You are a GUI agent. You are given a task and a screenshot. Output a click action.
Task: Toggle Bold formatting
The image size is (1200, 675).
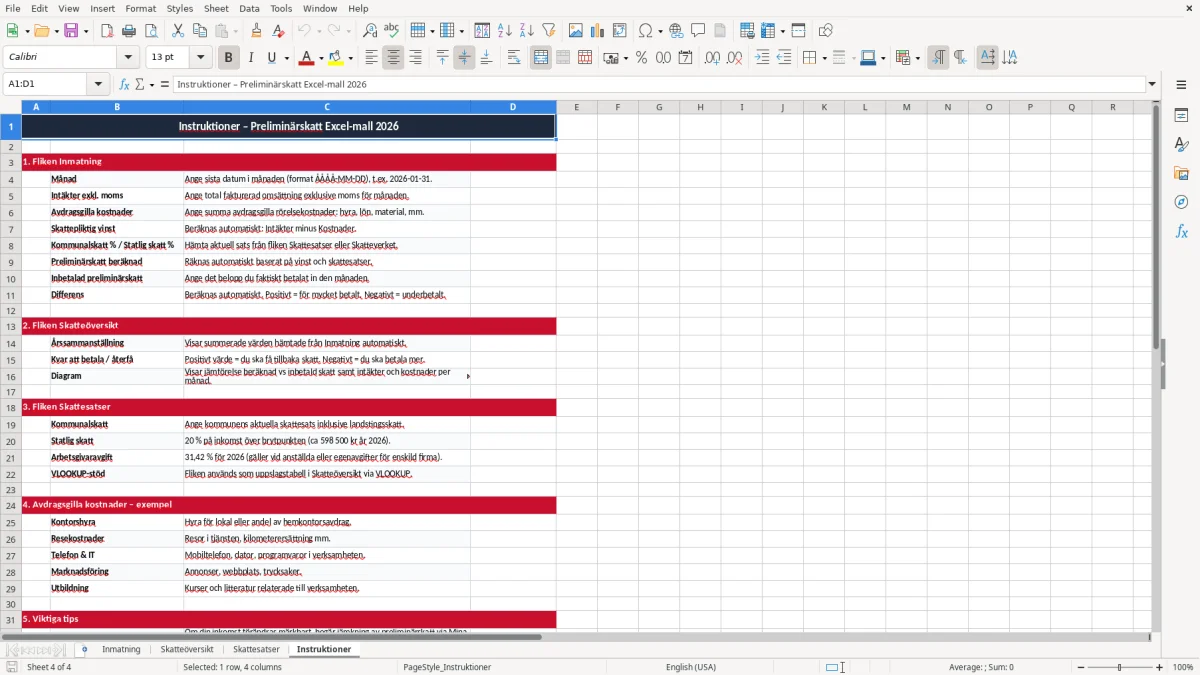tap(229, 58)
